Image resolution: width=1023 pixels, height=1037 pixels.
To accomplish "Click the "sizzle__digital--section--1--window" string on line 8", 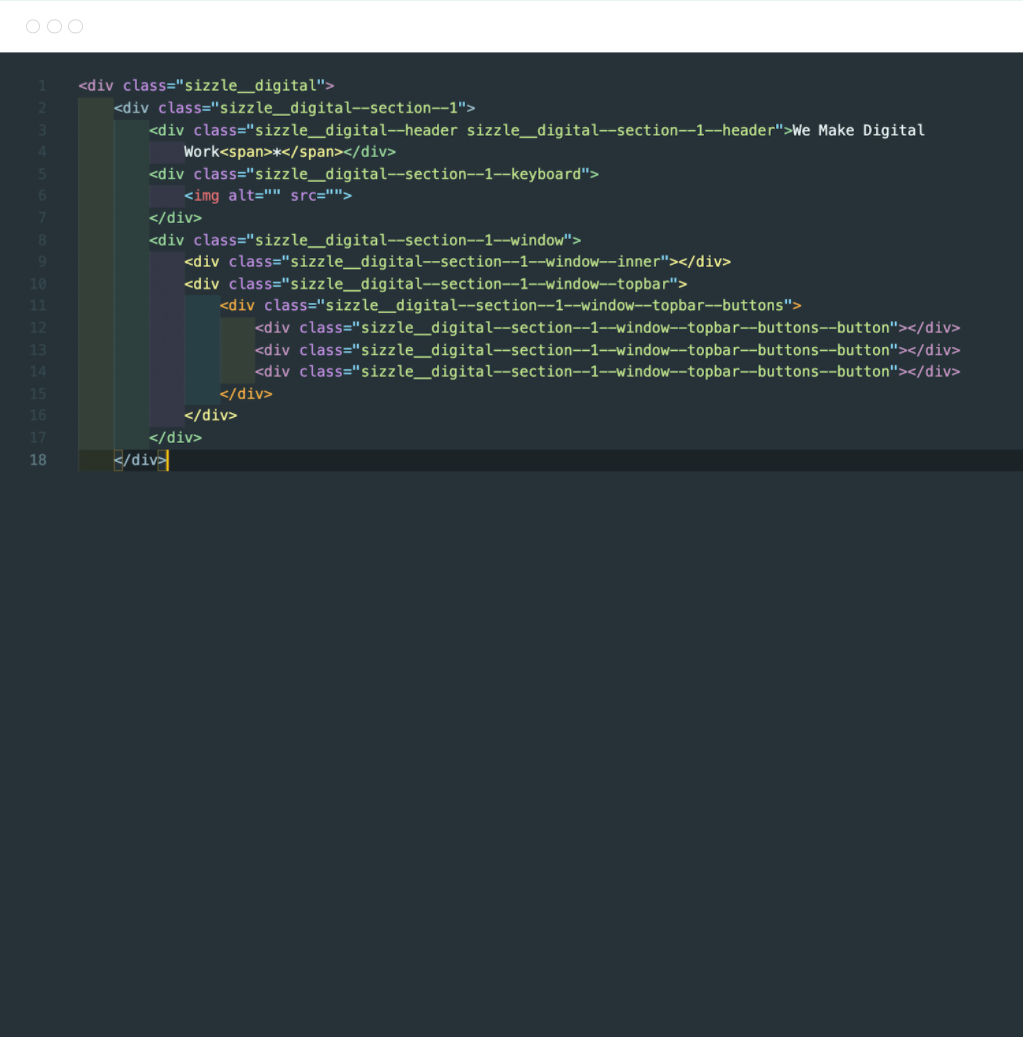I will pyautogui.click(x=409, y=240).
